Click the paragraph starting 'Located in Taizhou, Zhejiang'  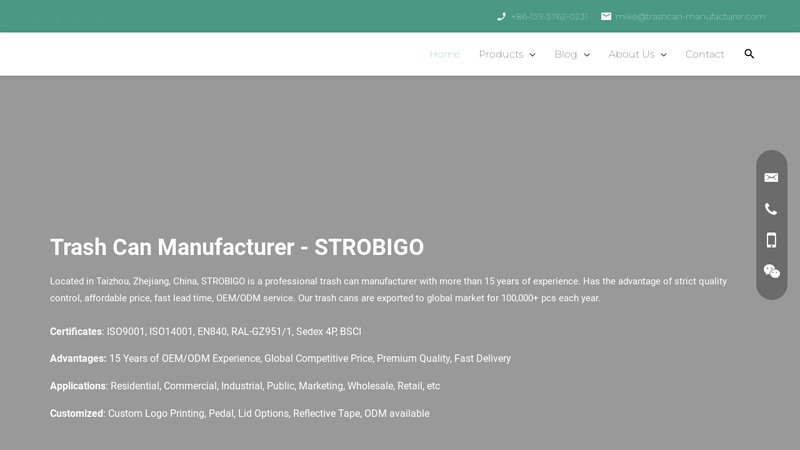coord(388,289)
